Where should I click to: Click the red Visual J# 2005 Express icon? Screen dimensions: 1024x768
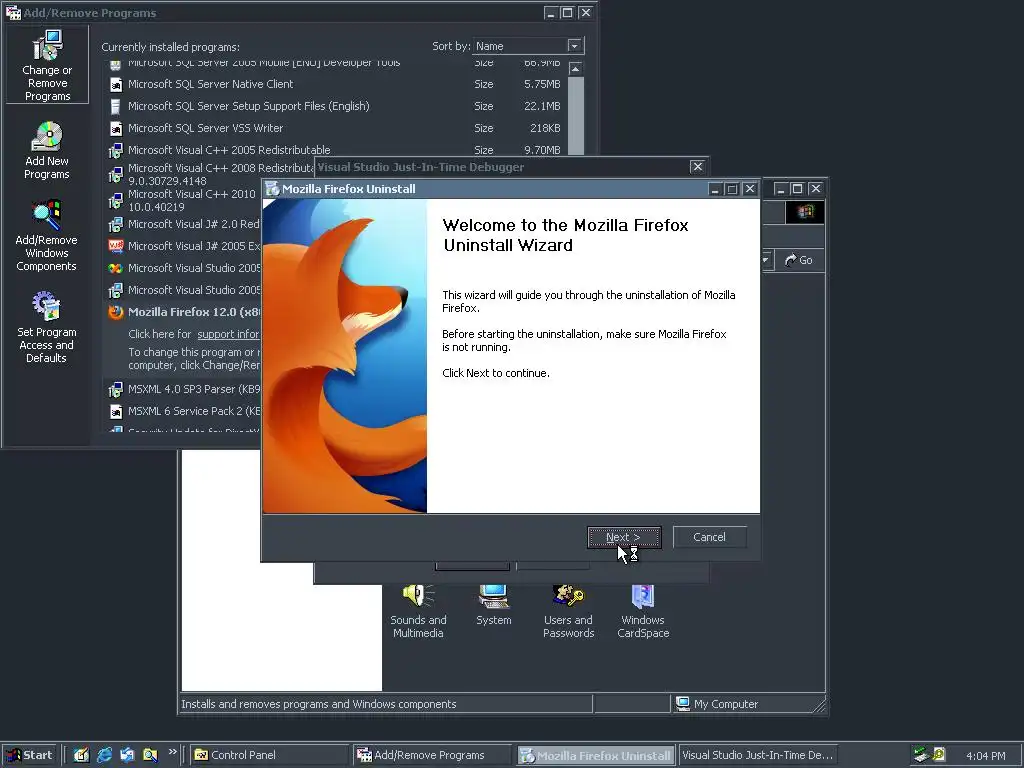click(x=116, y=246)
